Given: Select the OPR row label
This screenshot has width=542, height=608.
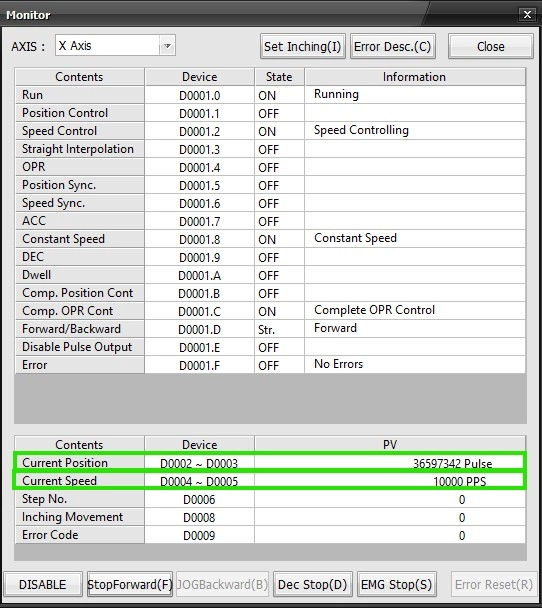Looking at the screenshot, I should [x=80, y=167].
